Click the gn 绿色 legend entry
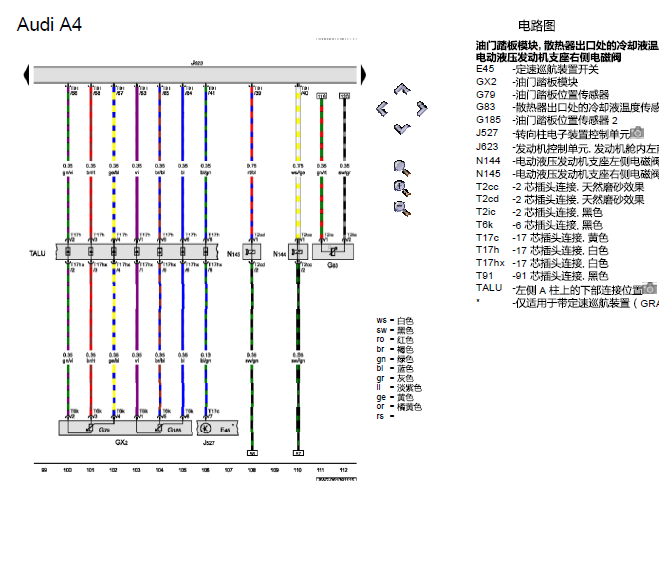This screenshot has width=659, height=565. [395, 359]
